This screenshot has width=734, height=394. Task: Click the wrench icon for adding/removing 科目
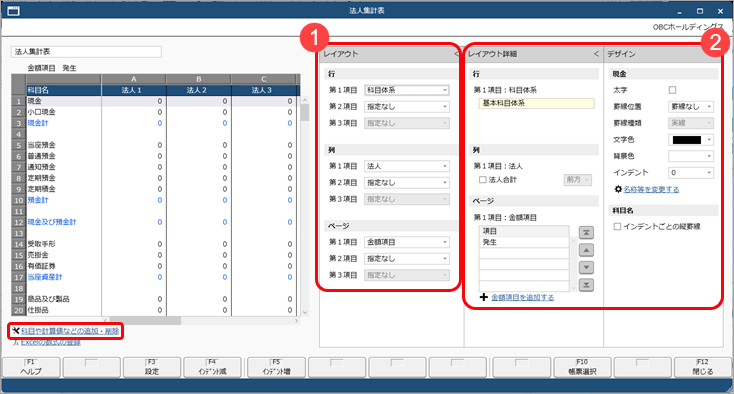15,331
